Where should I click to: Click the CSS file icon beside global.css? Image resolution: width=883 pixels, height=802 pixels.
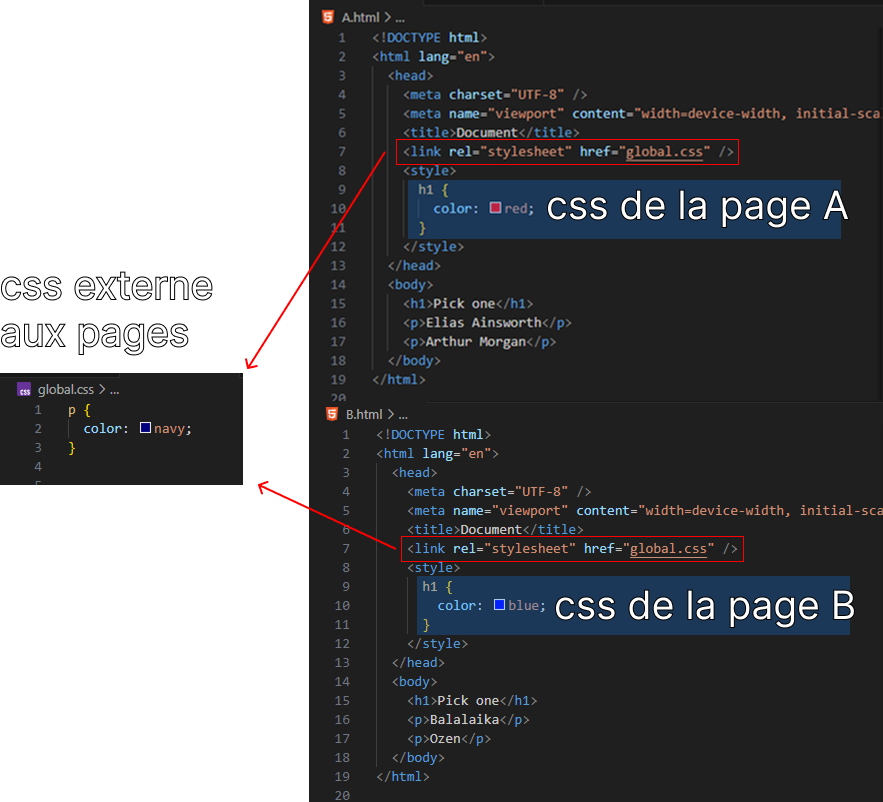click(24, 390)
